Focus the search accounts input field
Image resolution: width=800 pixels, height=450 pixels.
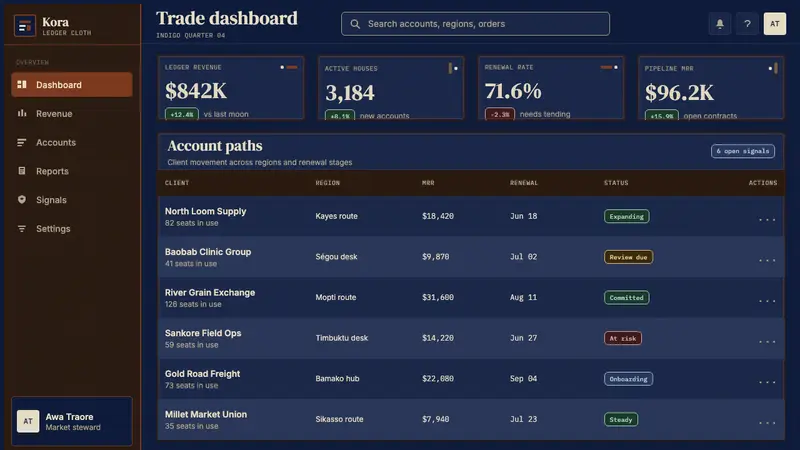click(x=475, y=24)
